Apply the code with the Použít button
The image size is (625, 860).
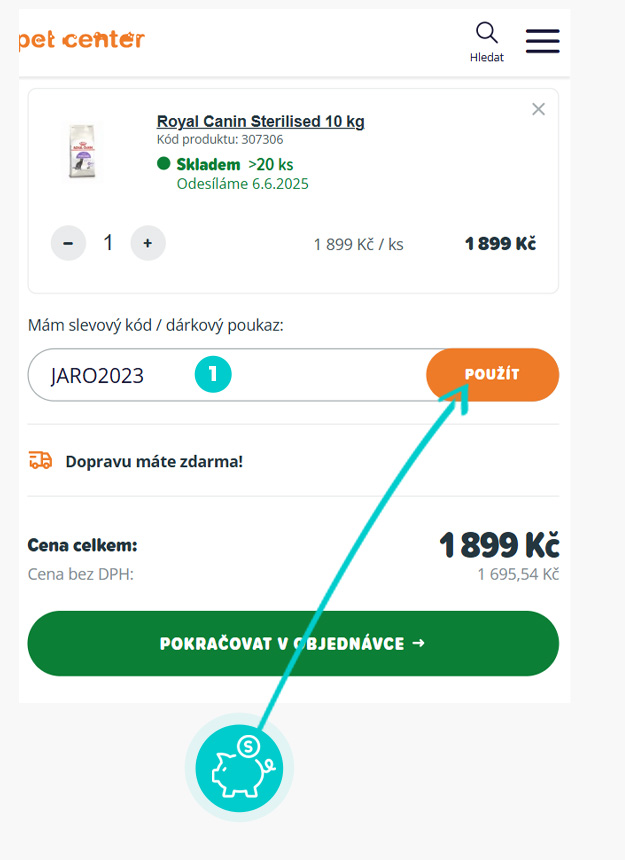(x=492, y=375)
